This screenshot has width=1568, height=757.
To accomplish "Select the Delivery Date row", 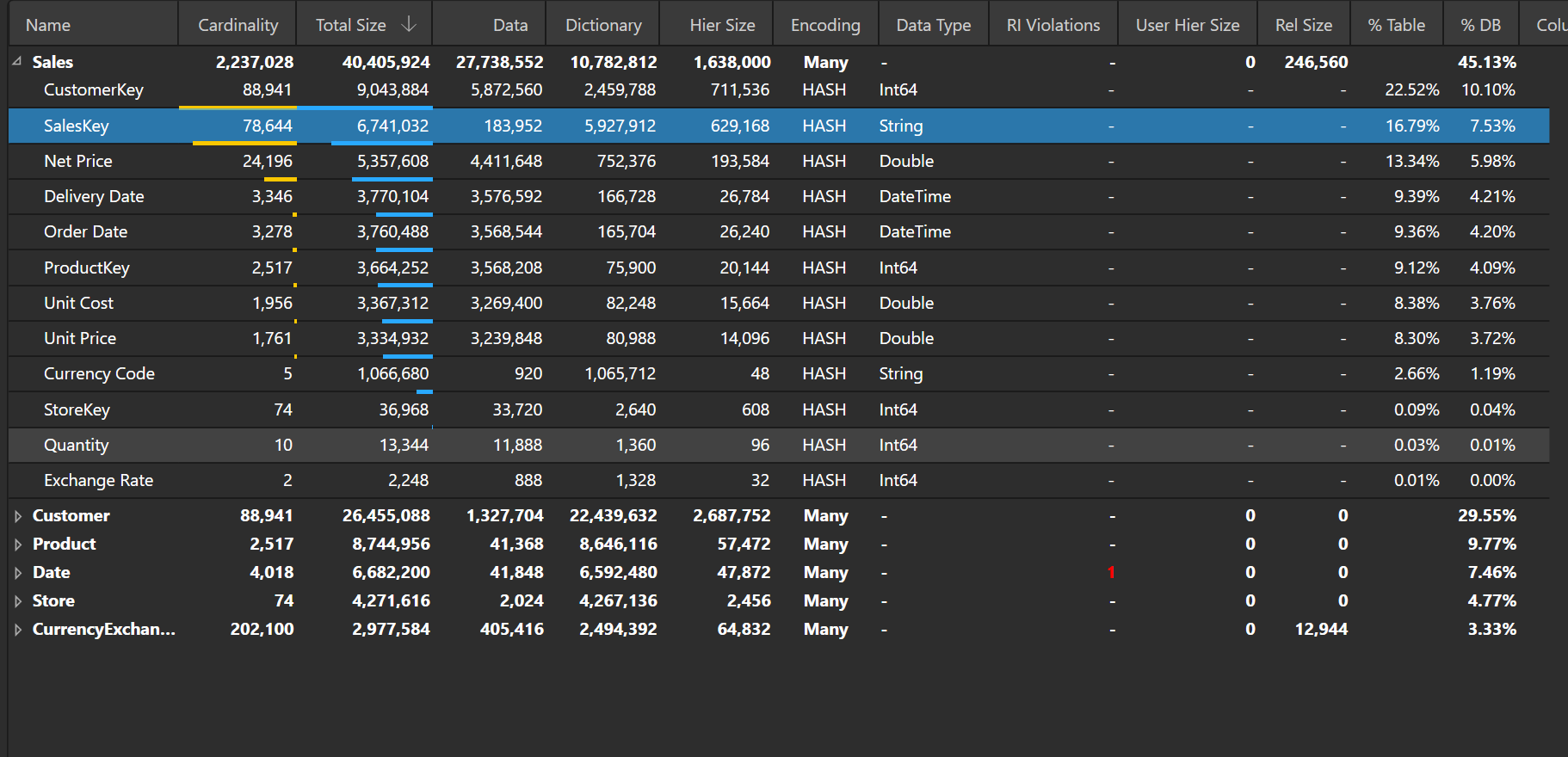I will [94, 197].
